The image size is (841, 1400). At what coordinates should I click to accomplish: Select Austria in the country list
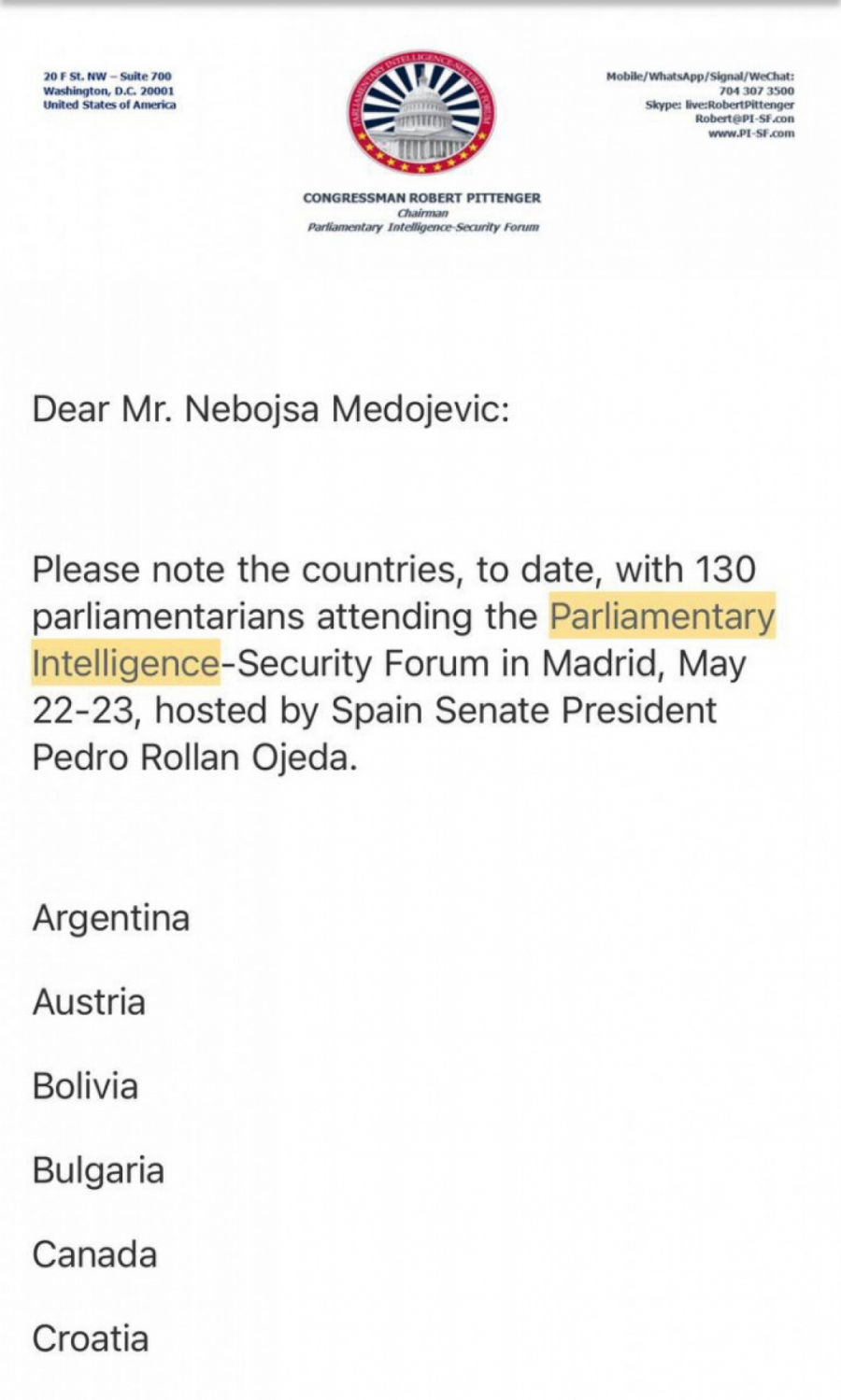(89, 1002)
